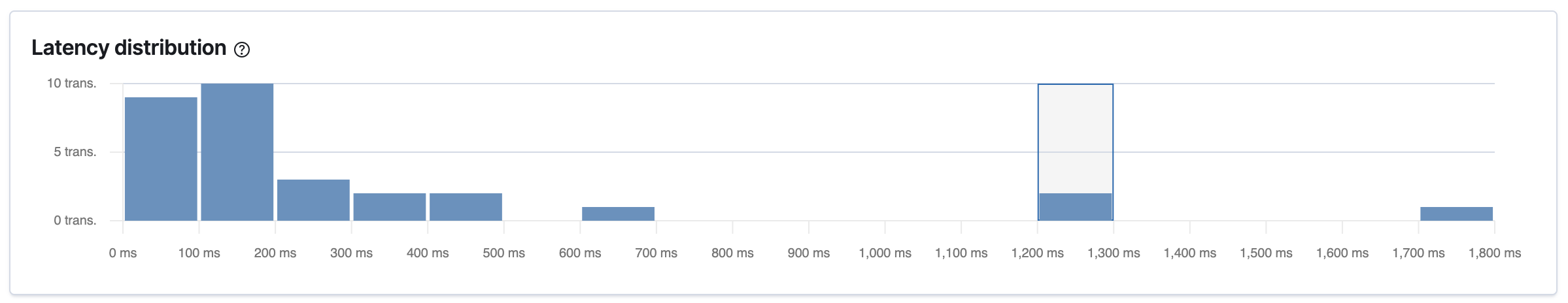The height and width of the screenshot is (303, 1568).
Task: Select the 600–700 ms latency bar
Action: (618, 214)
